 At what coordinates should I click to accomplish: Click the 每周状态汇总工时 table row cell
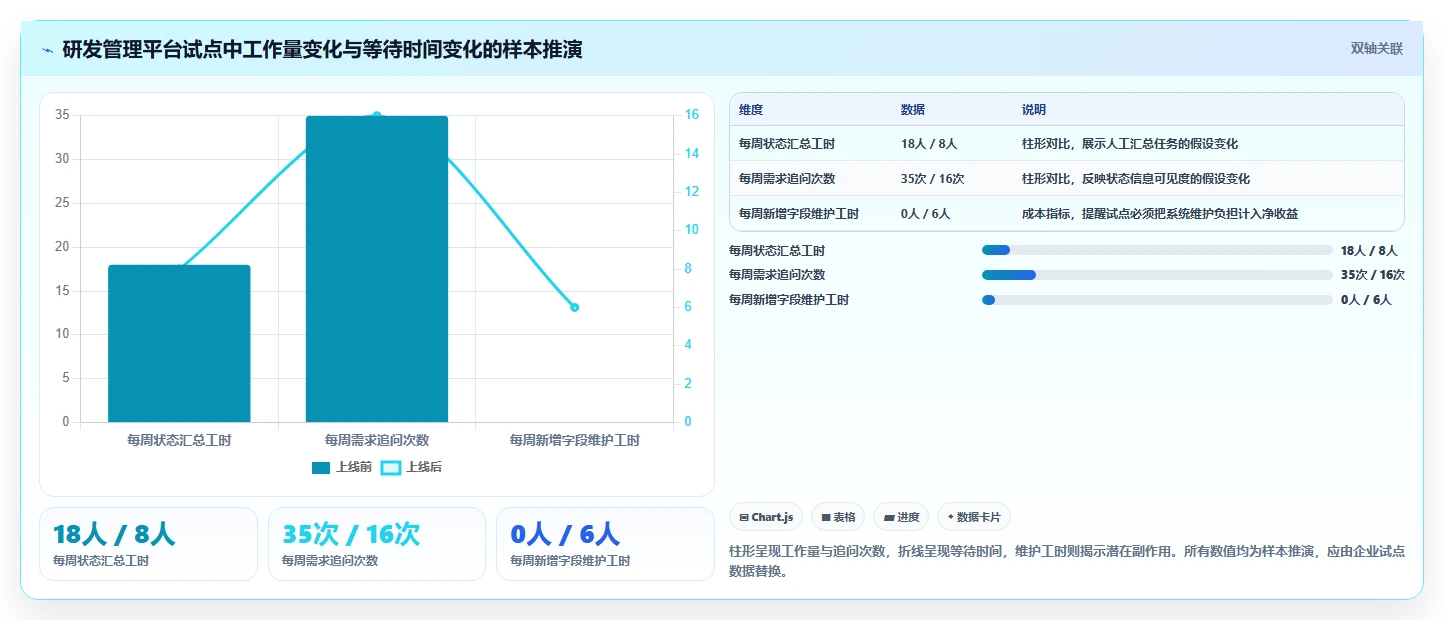point(787,144)
